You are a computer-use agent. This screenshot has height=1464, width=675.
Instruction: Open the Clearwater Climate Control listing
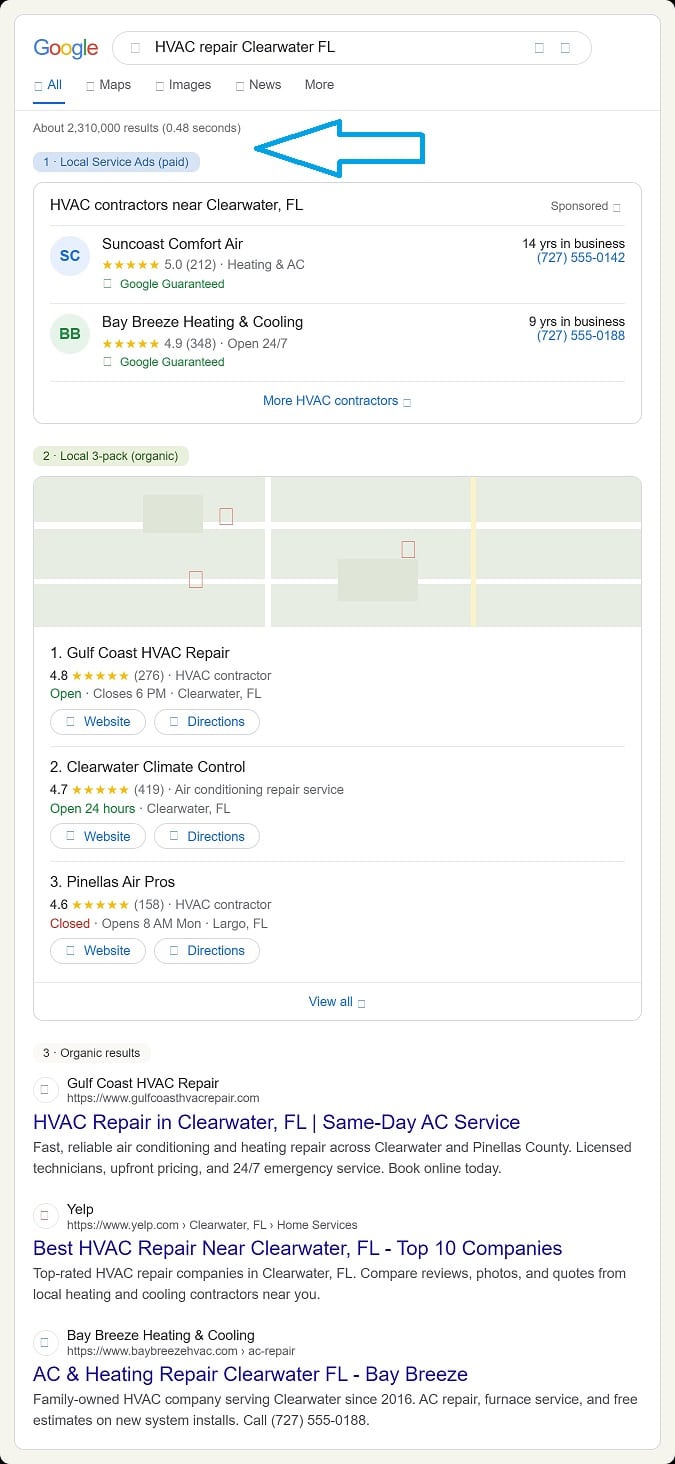148,767
